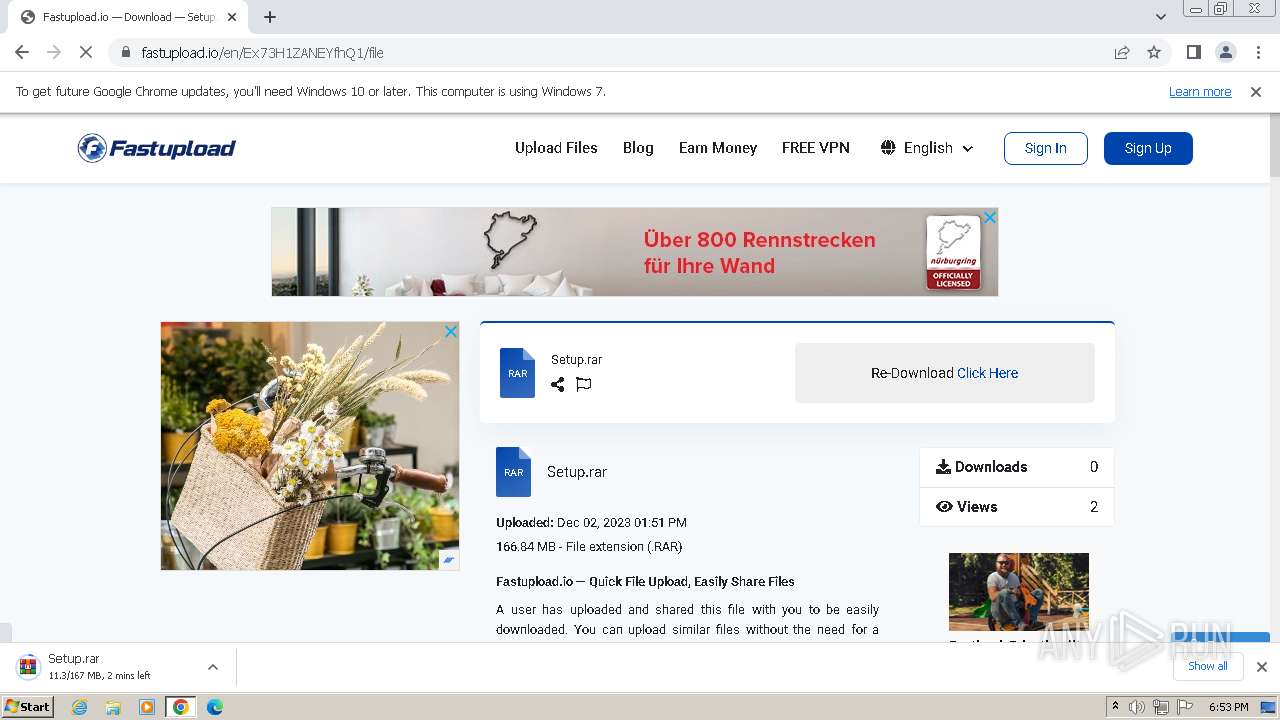Expand the English language dropdown
The image size is (1280, 720).
[927, 148]
